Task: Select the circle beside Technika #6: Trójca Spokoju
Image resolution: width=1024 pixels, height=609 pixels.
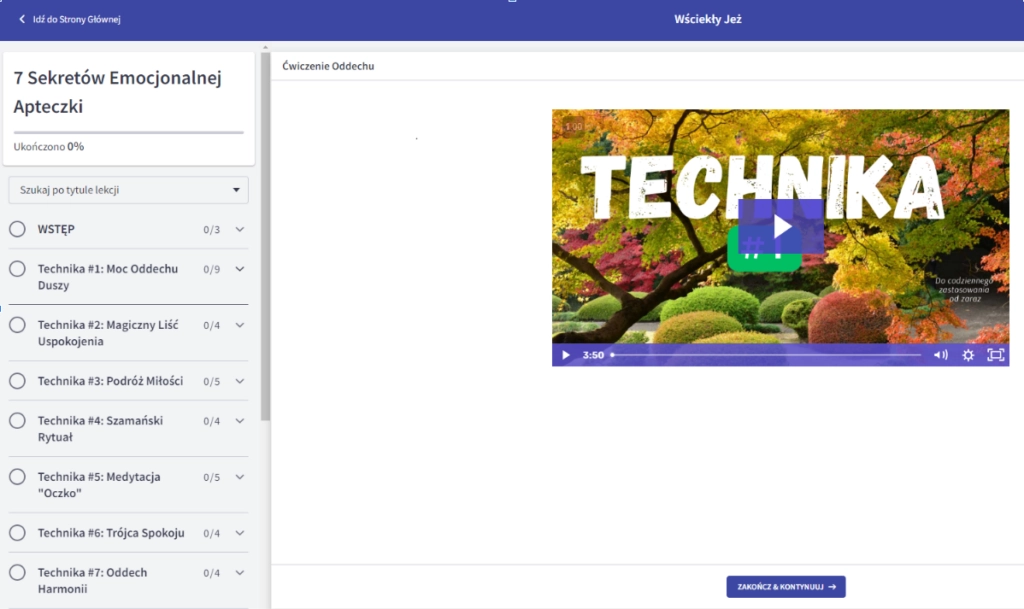Action: [17, 533]
